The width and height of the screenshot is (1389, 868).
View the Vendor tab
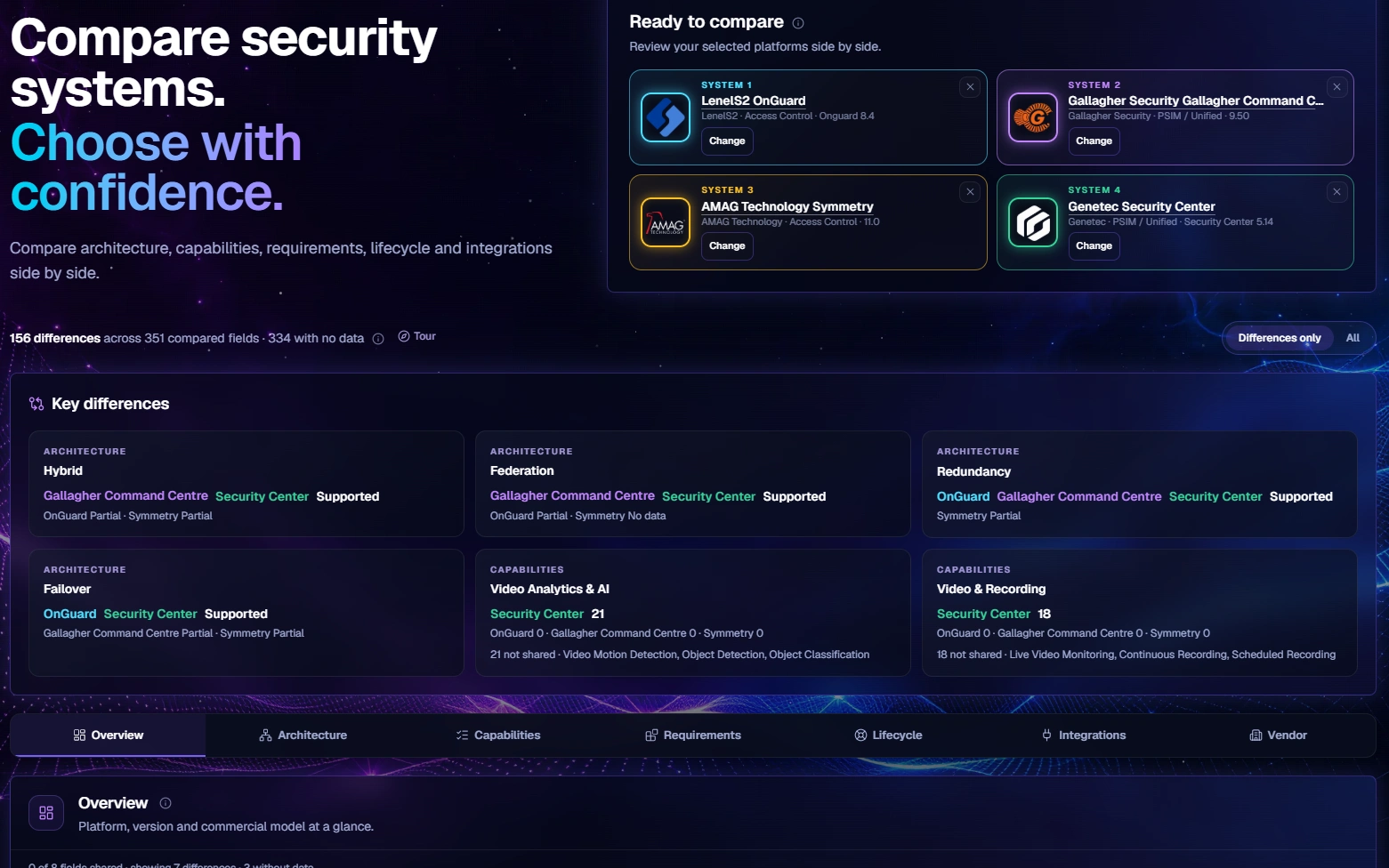(x=1279, y=735)
